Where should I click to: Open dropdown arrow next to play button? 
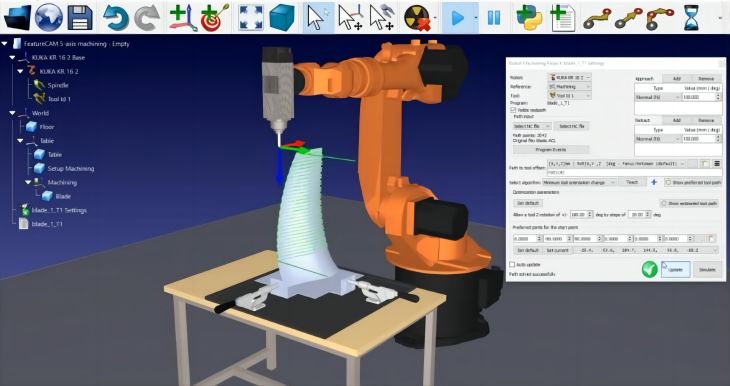[476, 18]
